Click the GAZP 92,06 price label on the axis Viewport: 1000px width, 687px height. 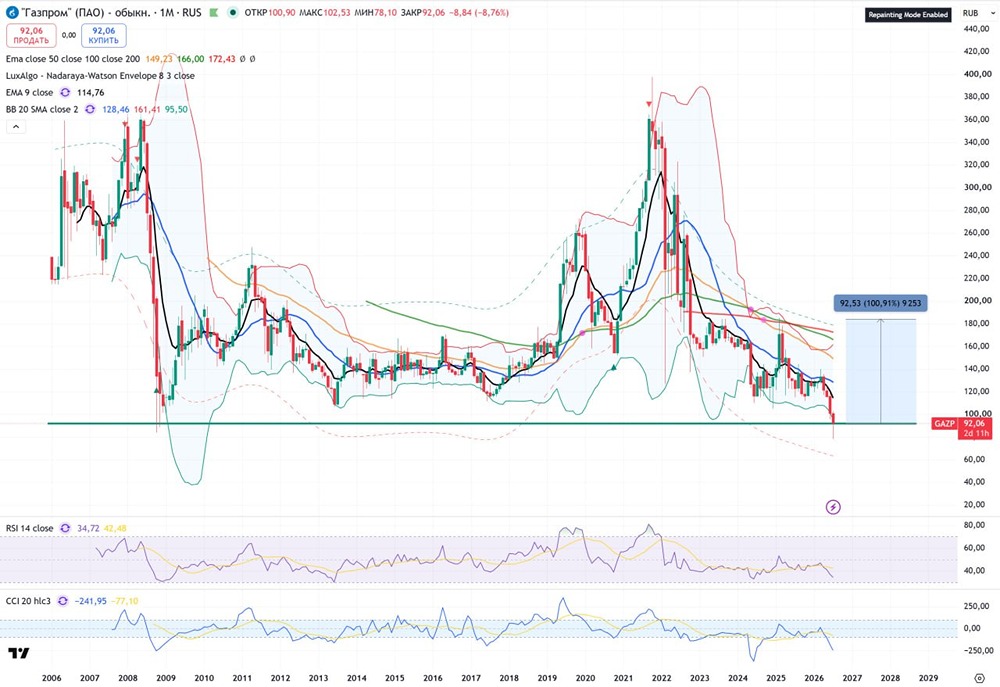click(962, 428)
